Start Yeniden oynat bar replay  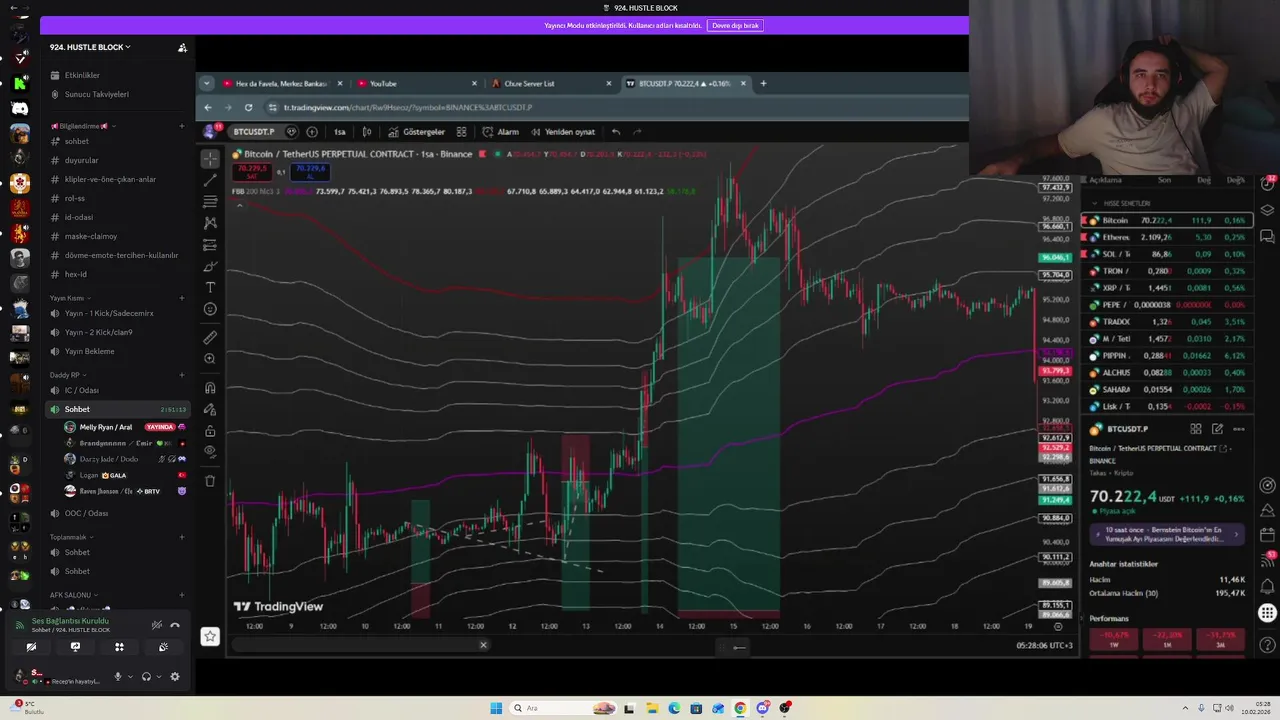pos(562,131)
